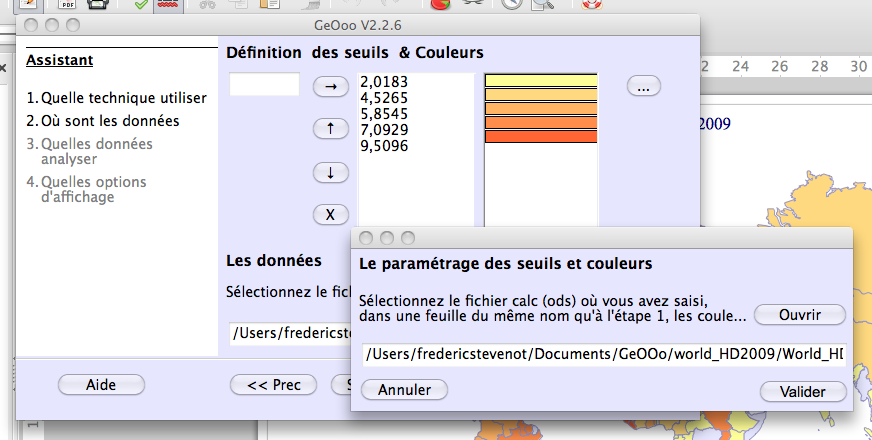Click the up arrow move button
The height and width of the screenshot is (440, 872).
pos(331,128)
